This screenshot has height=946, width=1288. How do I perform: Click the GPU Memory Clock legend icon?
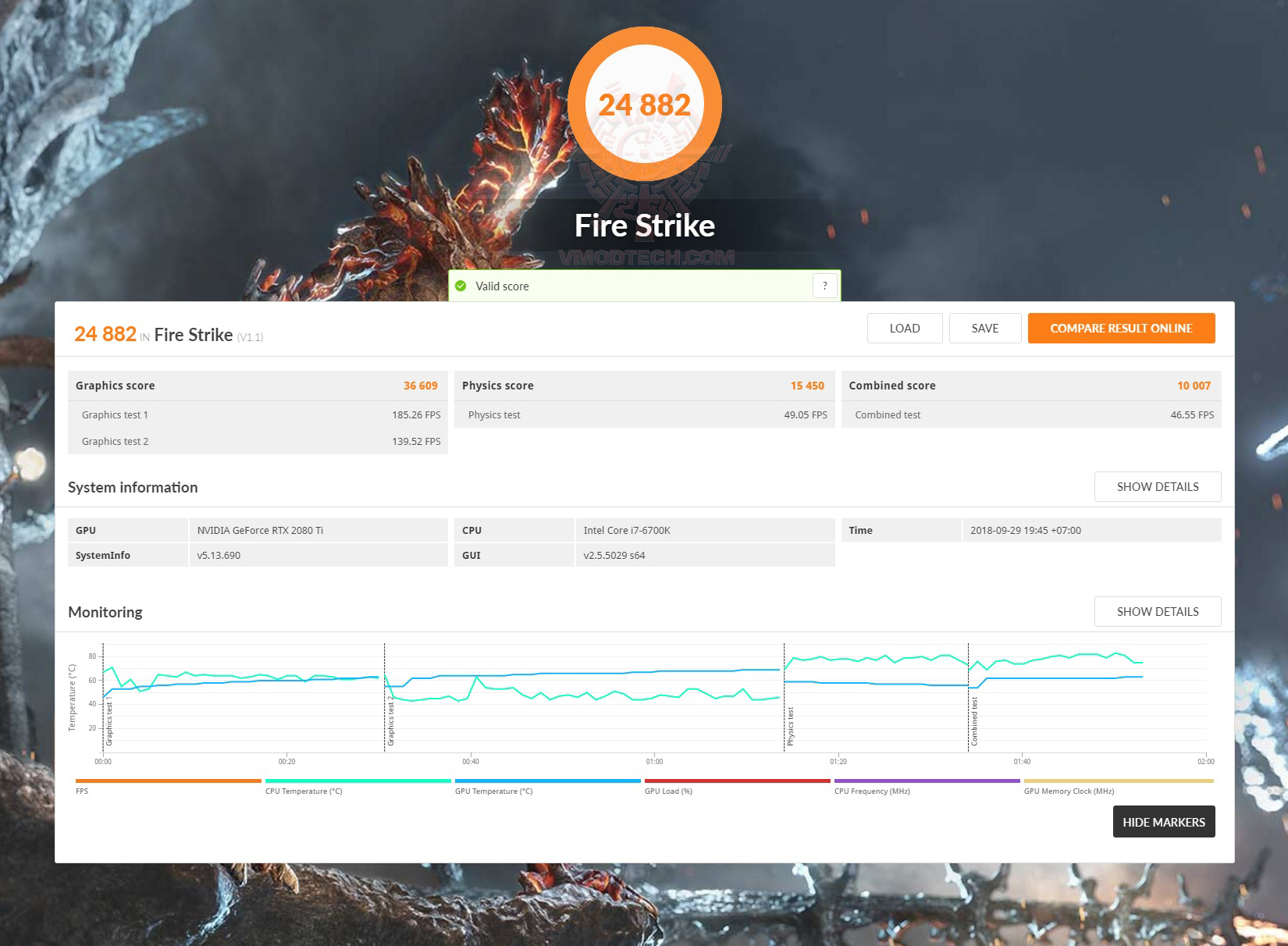(x=1118, y=780)
